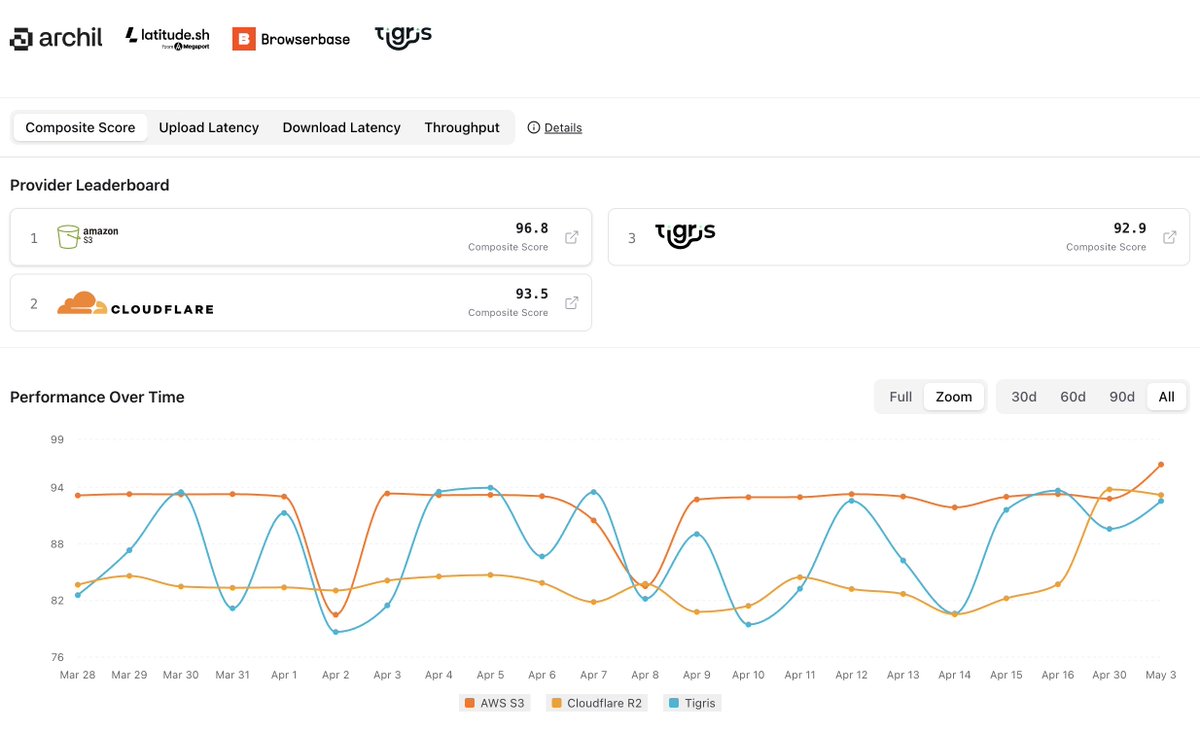1200x731 pixels.
Task: Click the 76 y-axis label
Action: tap(57, 657)
